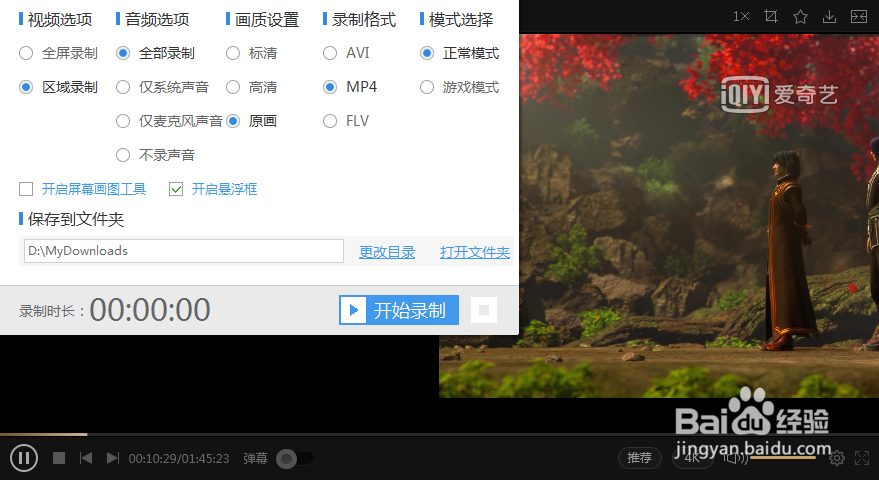Toggle the 弹幕 switch
This screenshot has height=480, width=879.
coord(295,459)
